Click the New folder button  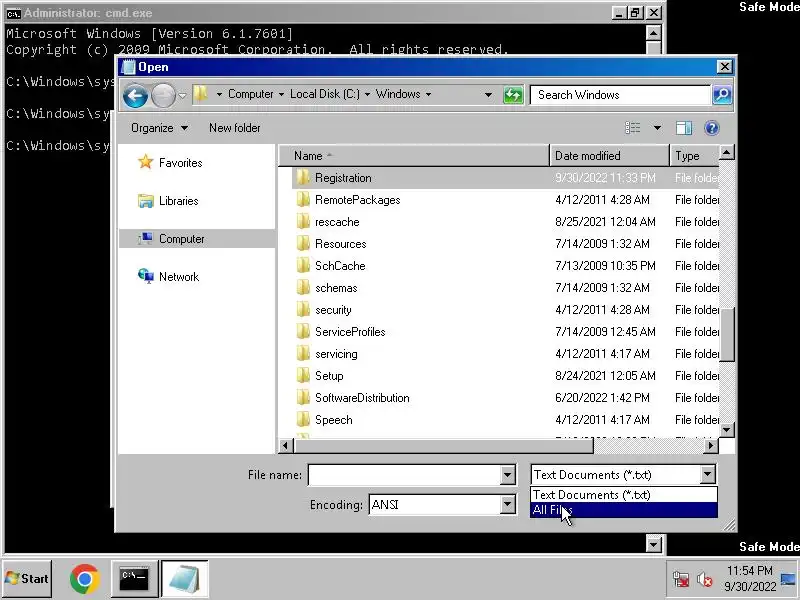coord(235,128)
